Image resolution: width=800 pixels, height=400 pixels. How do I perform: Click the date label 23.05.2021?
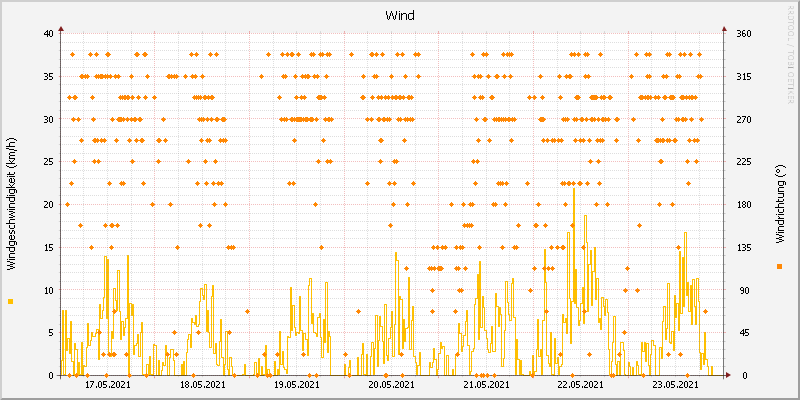[x=676, y=384]
